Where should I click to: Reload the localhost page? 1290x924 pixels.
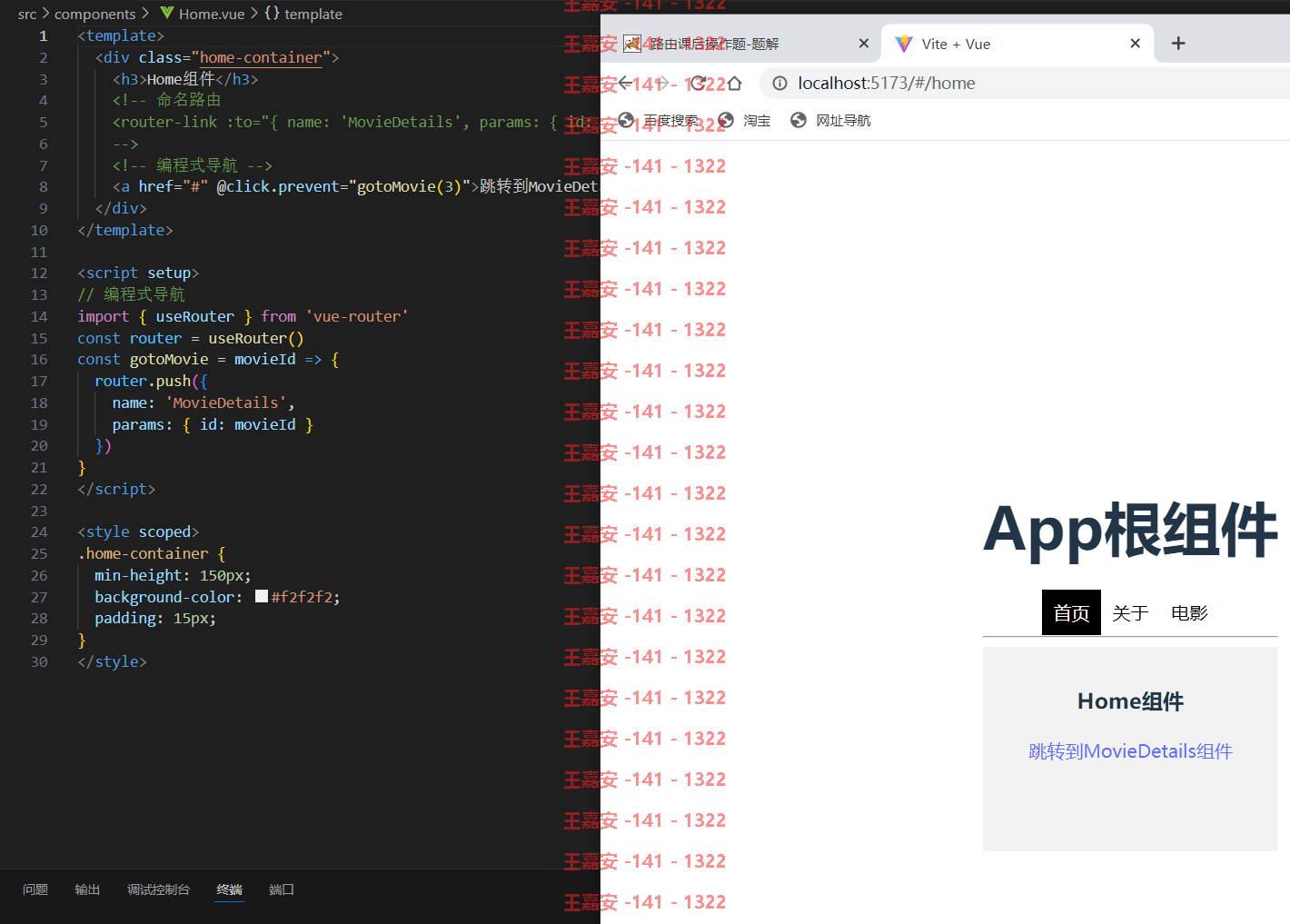(698, 84)
